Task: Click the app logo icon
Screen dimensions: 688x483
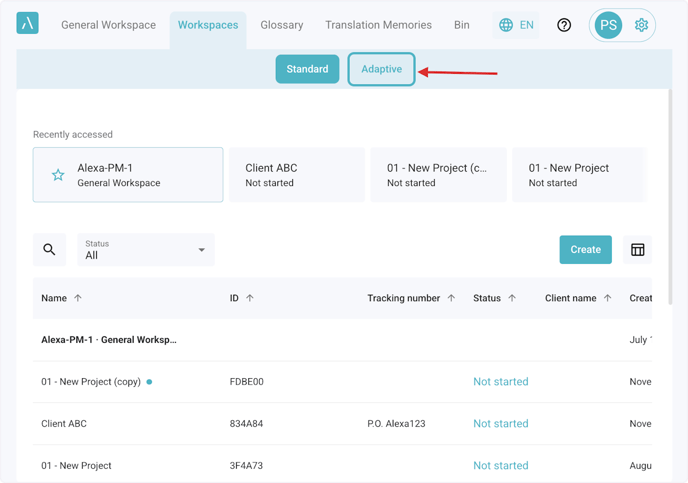Action: 28,24
